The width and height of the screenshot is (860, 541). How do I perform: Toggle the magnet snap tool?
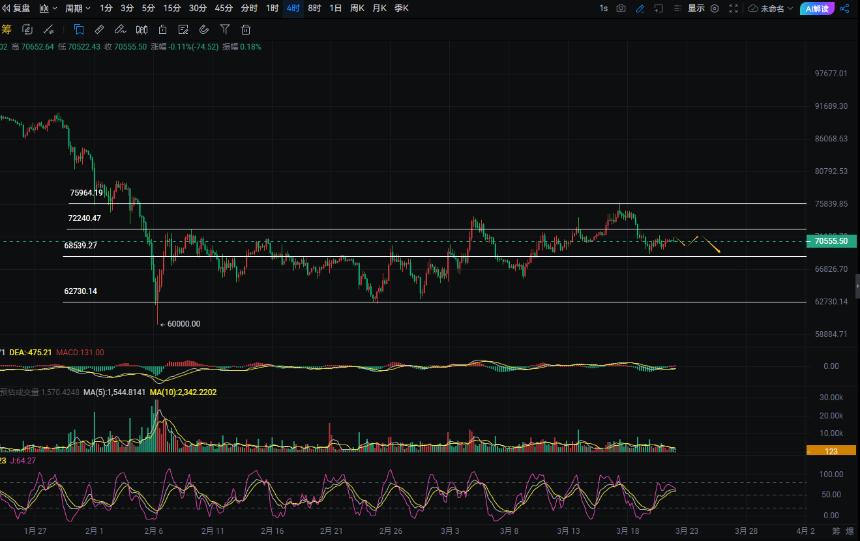[x=204, y=30]
